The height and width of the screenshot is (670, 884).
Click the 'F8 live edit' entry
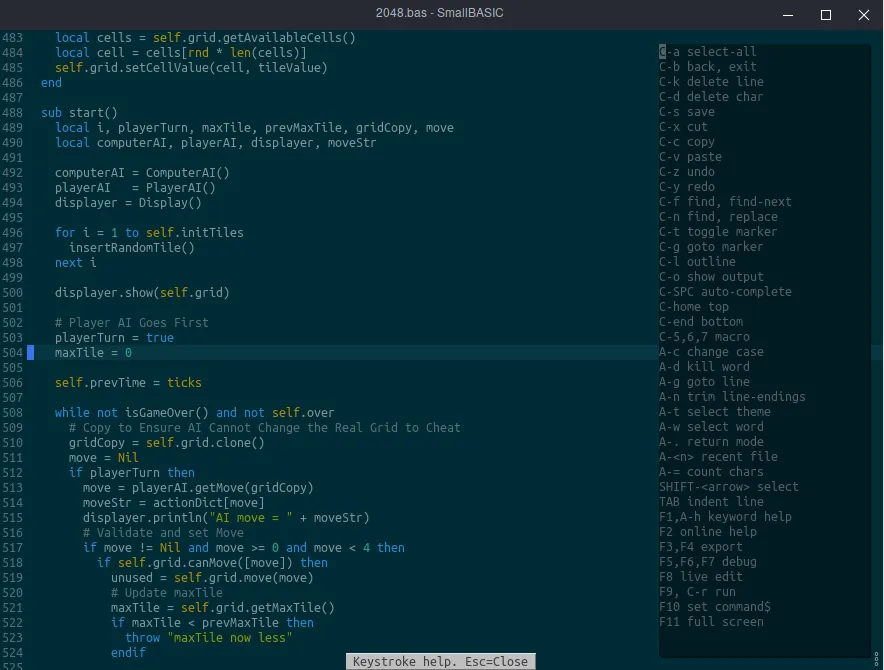[x=701, y=577]
